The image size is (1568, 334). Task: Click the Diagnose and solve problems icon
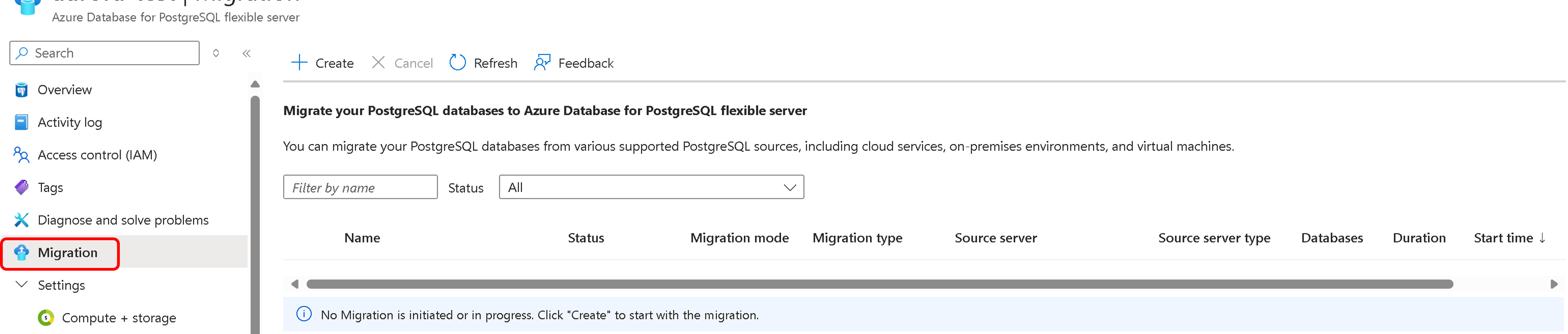21,220
